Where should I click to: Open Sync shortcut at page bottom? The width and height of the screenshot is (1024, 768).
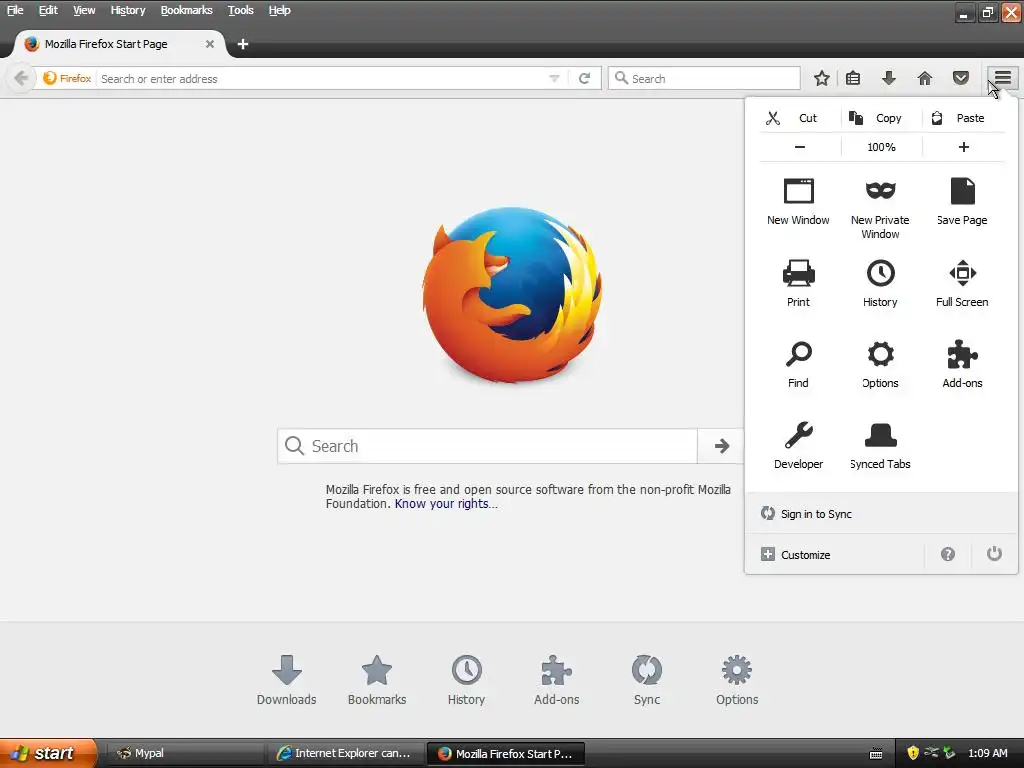647,680
